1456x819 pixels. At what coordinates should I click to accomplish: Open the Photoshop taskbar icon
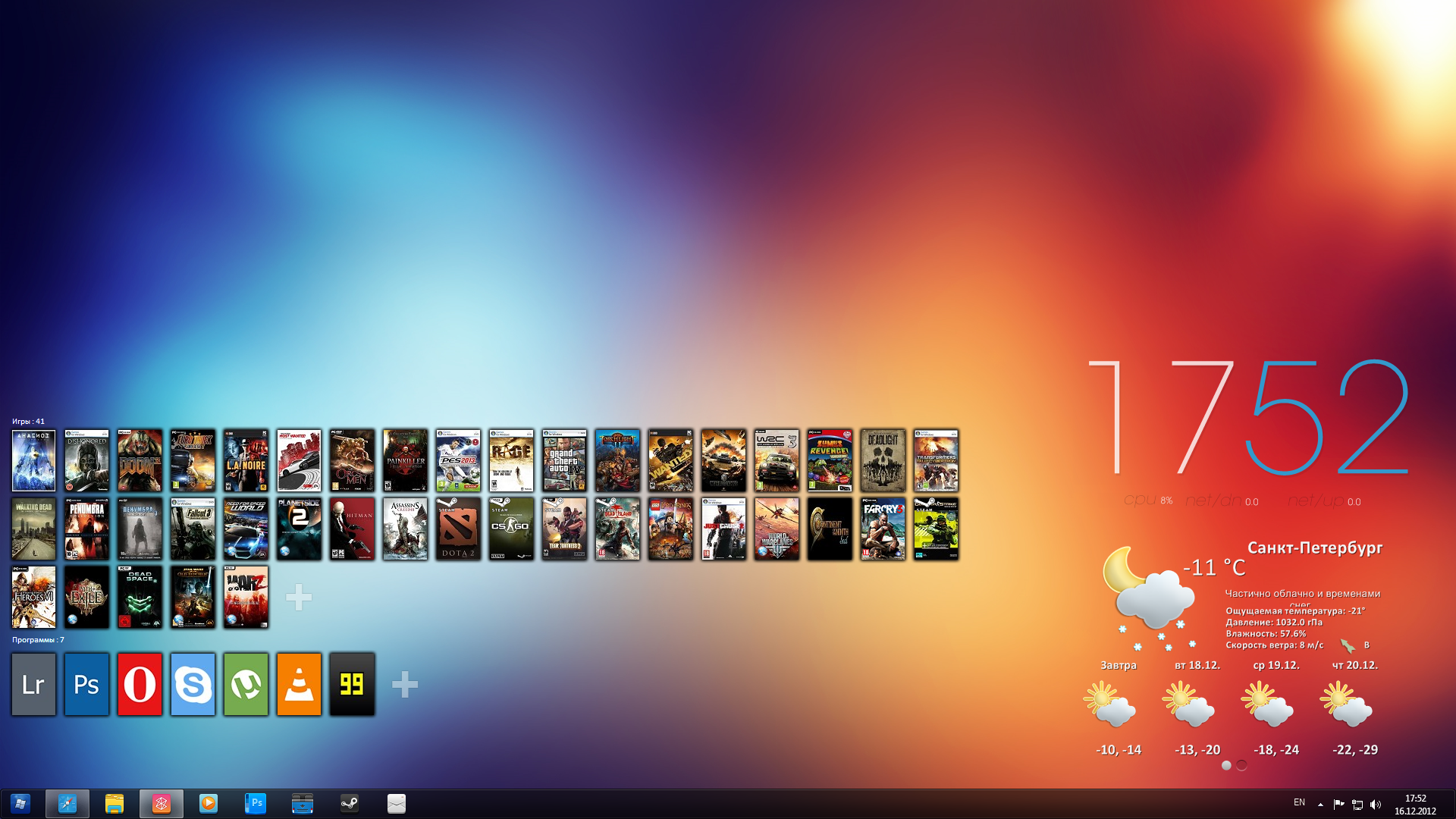tap(256, 803)
